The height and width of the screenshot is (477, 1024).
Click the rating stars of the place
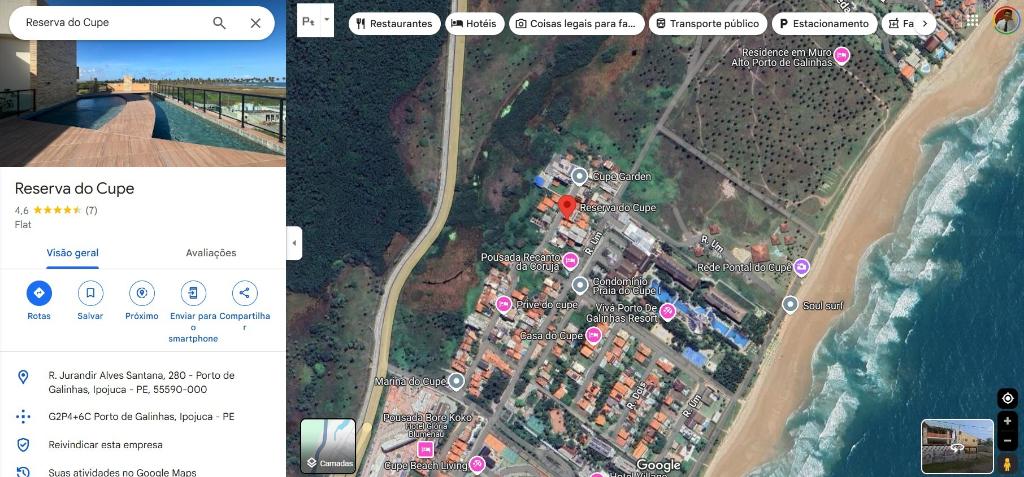[57, 210]
